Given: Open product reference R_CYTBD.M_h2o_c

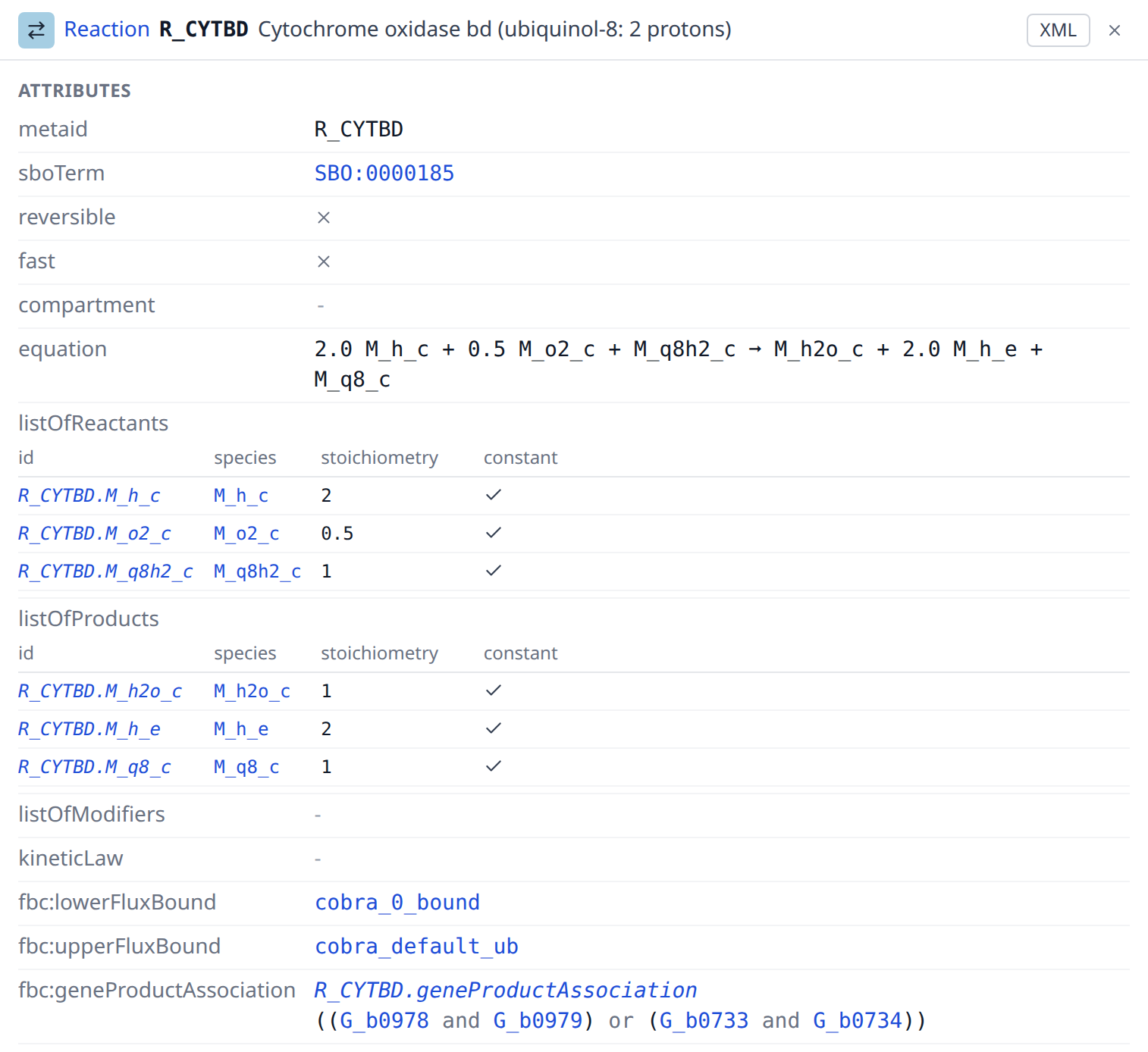Looking at the screenshot, I should click(100, 691).
